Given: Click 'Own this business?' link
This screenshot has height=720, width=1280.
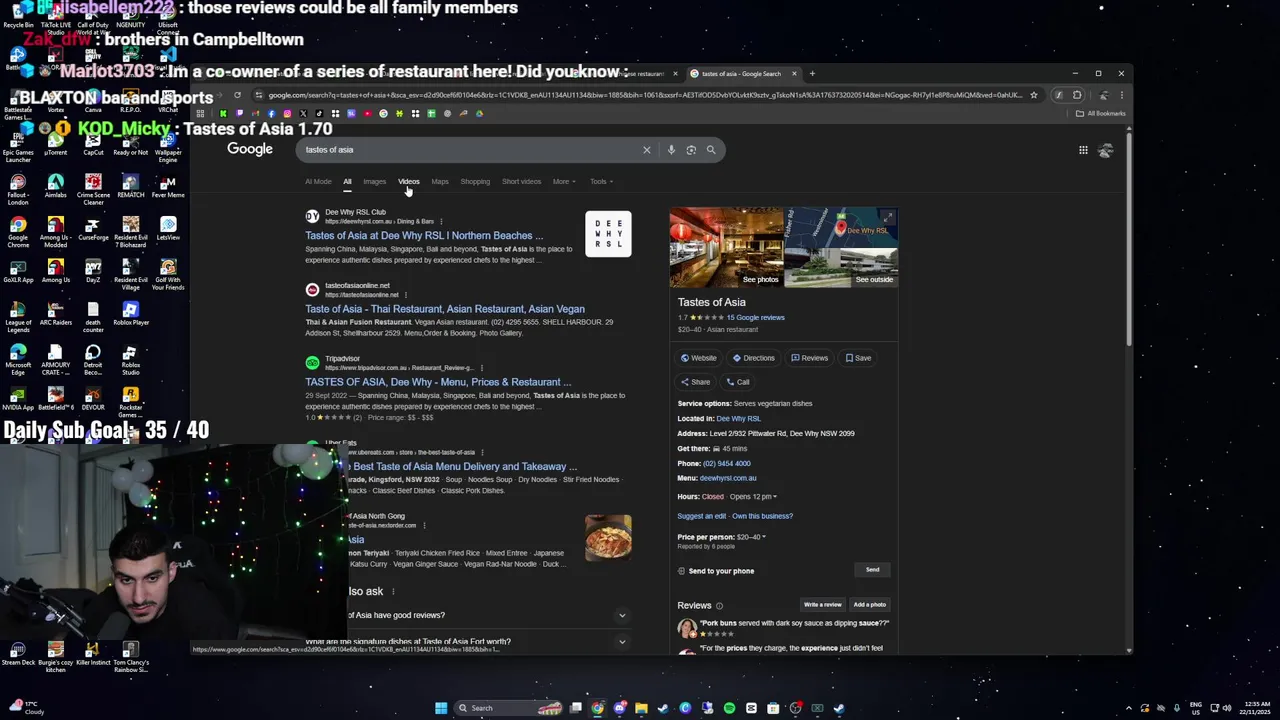Looking at the screenshot, I should coord(762,516).
